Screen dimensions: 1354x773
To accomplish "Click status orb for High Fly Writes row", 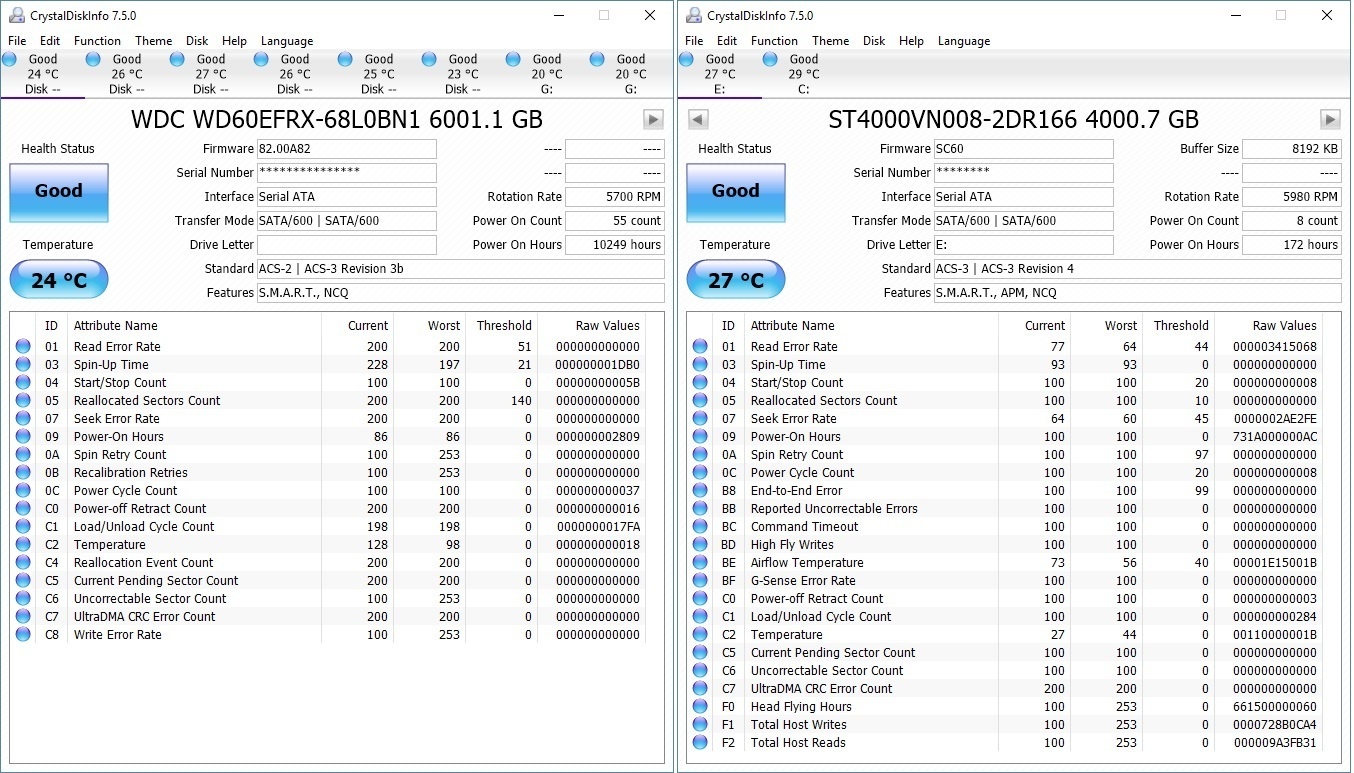I will (700, 545).
